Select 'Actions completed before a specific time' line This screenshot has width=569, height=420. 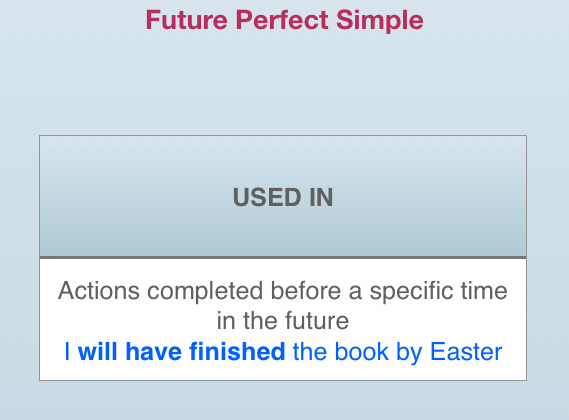pos(283,291)
